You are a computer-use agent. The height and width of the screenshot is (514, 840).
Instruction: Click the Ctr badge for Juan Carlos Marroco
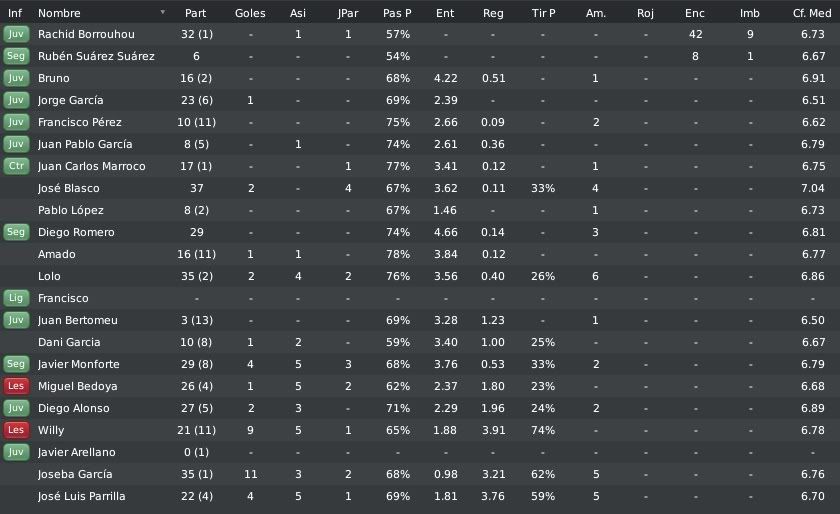pyautogui.click(x=16, y=166)
